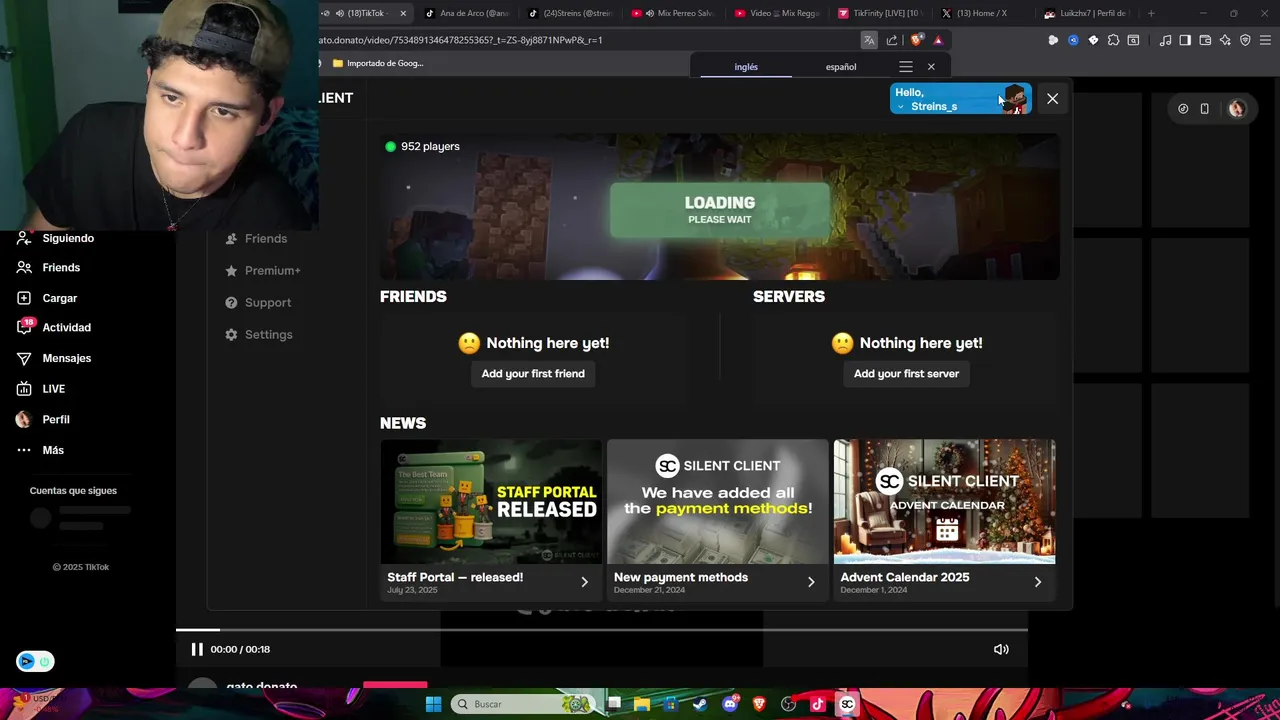The height and width of the screenshot is (720, 1280).
Task: Close the translate popup
Action: point(931,67)
